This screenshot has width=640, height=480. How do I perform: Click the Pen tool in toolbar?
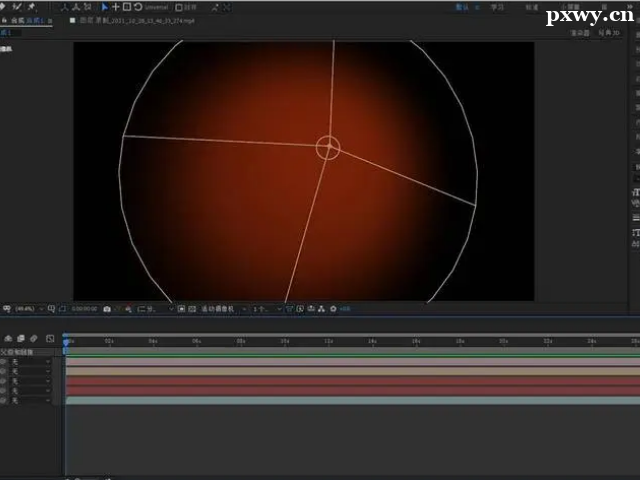click(x=31, y=7)
